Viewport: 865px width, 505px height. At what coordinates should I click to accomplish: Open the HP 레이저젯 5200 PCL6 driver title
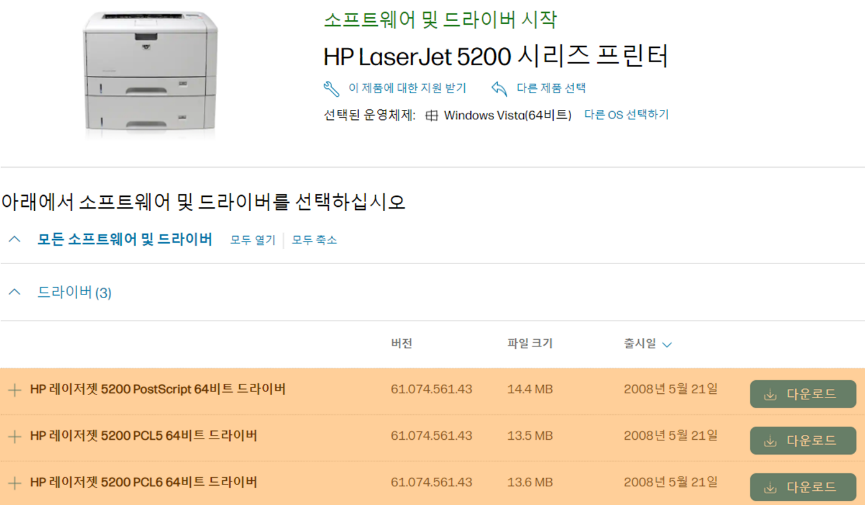(143, 482)
